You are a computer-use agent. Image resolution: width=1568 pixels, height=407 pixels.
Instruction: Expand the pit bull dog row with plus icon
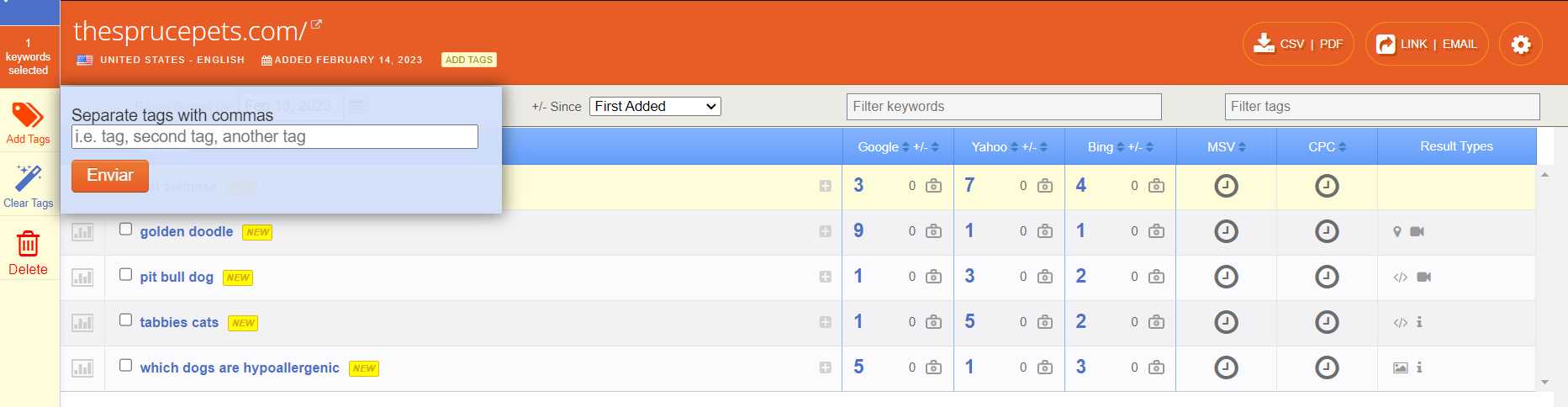tap(826, 277)
